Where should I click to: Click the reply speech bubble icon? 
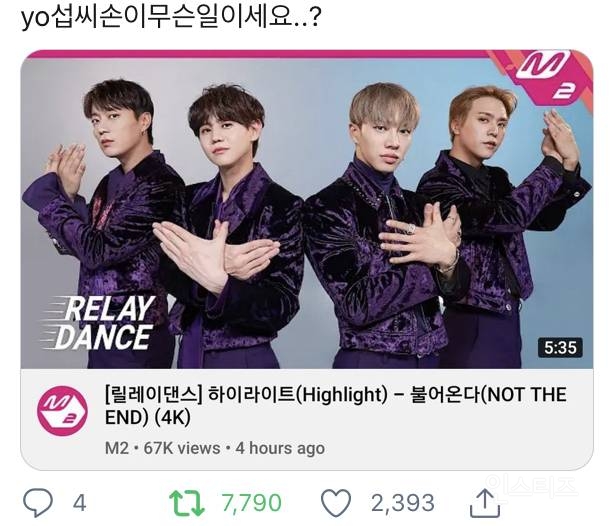38,502
